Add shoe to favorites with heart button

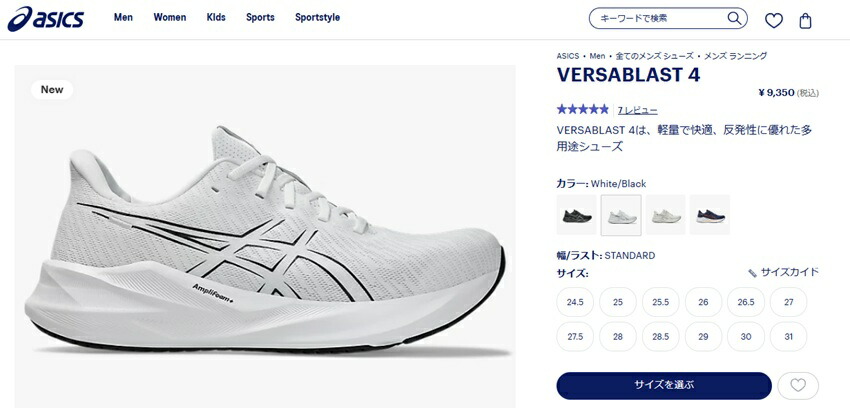[798, 385]
